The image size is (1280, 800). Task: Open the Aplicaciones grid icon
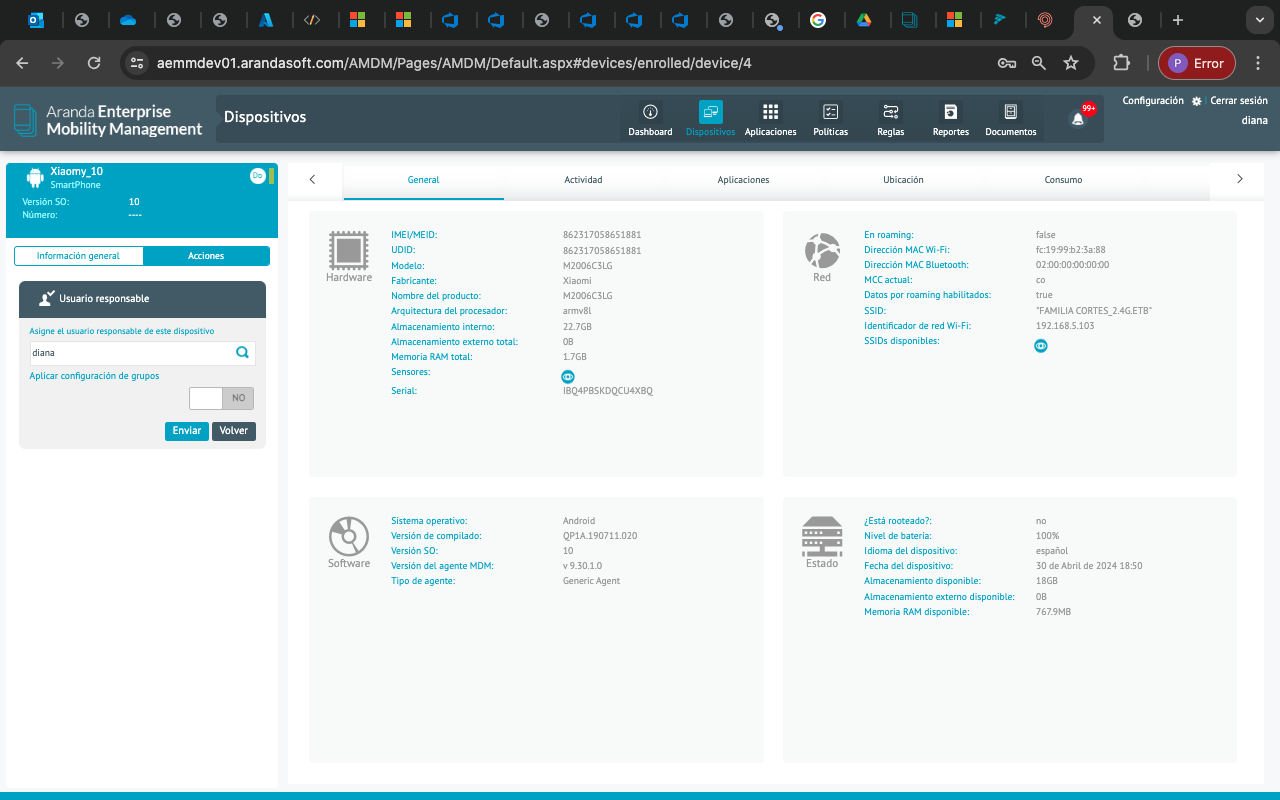pos(770,112)
